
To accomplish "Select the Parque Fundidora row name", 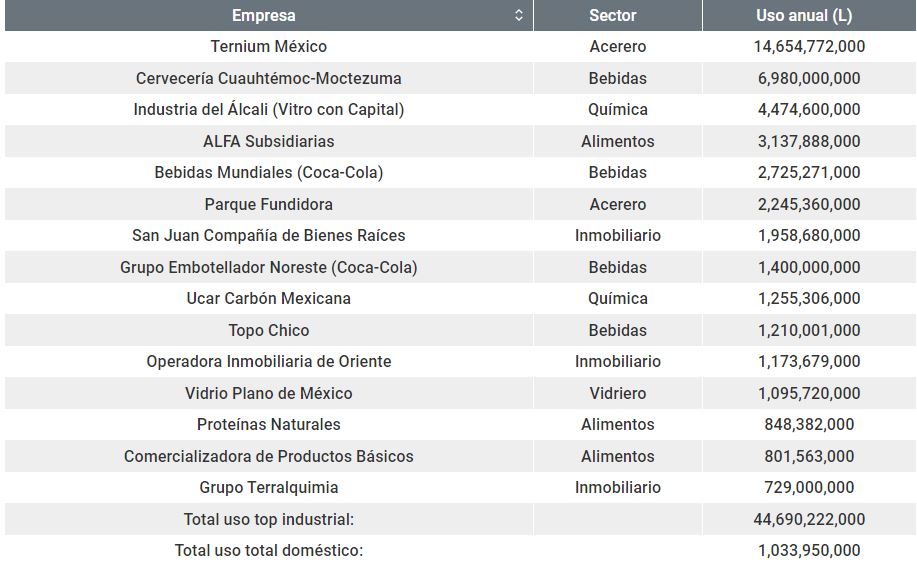I will (x=268, y=204).
